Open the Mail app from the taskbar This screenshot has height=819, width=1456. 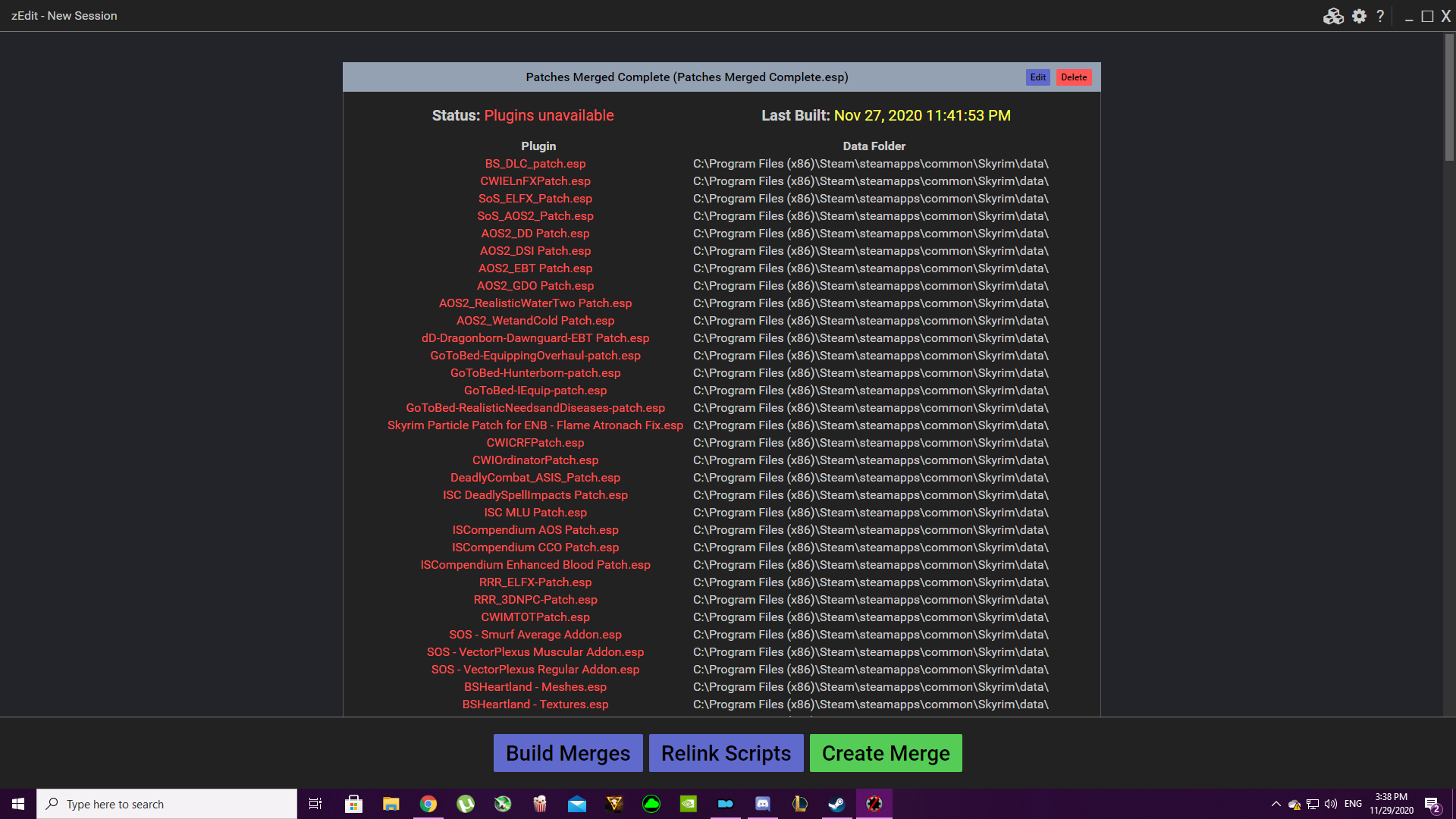click(577, 804)
